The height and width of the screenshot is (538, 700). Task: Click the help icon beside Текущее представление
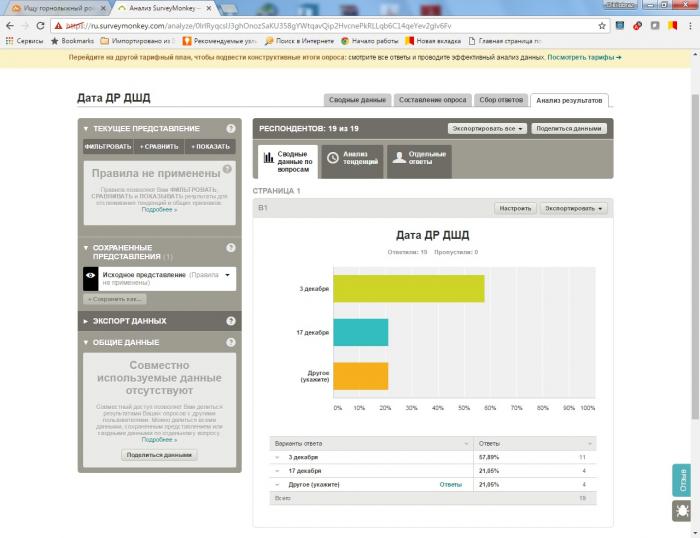(x=231, y=129)
